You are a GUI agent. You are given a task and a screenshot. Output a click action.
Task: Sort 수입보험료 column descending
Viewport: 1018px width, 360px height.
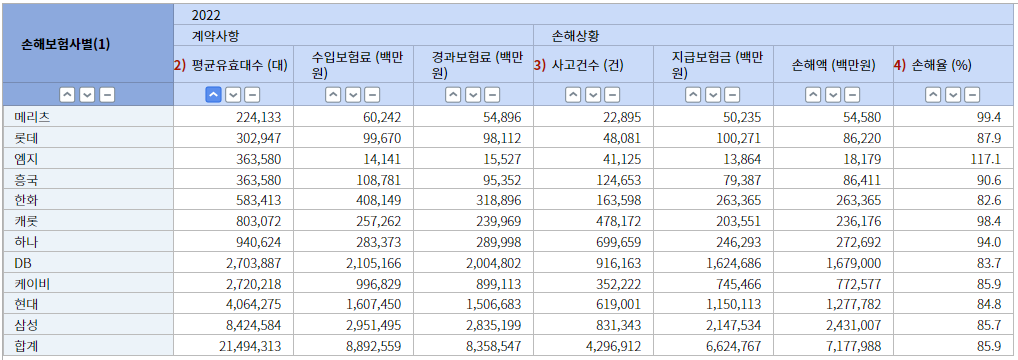tap(353, 95)
